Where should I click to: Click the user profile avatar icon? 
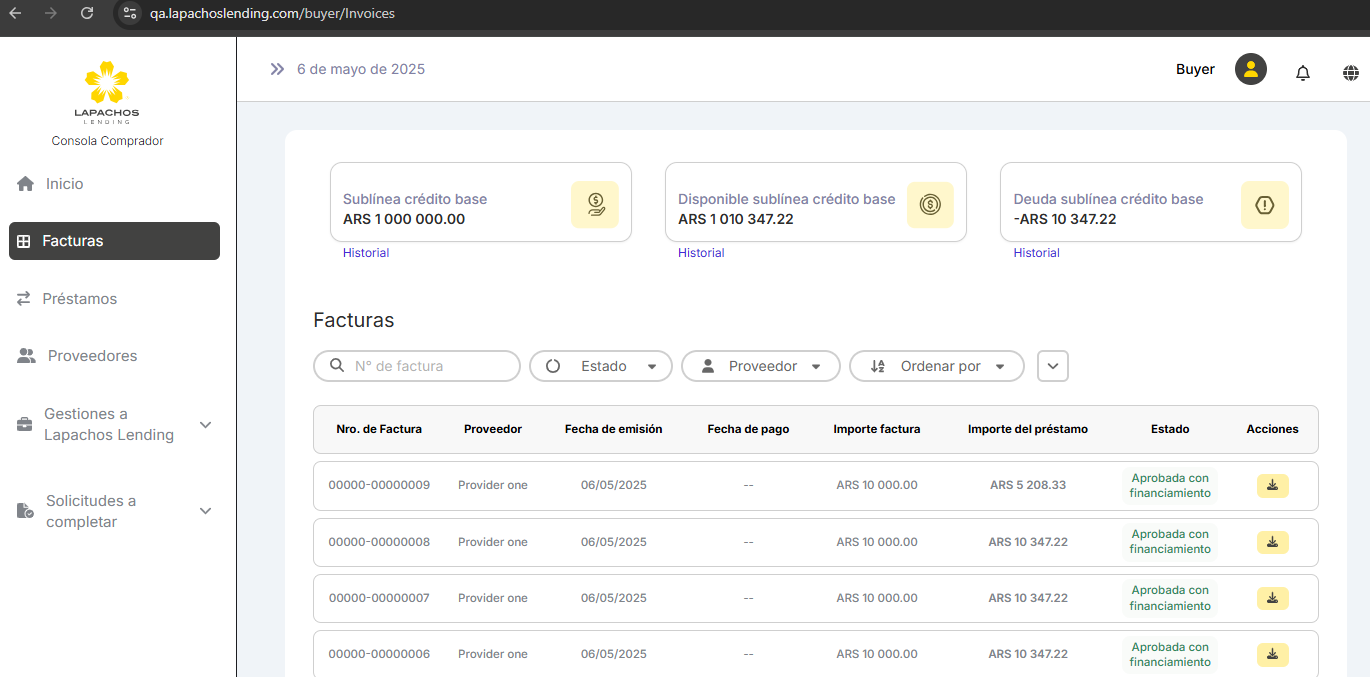coord(1250,69)
